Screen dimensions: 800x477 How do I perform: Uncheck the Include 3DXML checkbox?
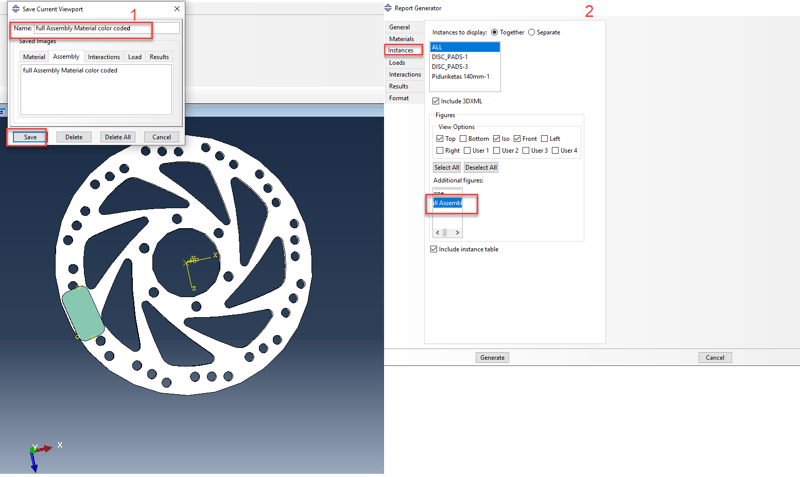(x=436, y=101)
